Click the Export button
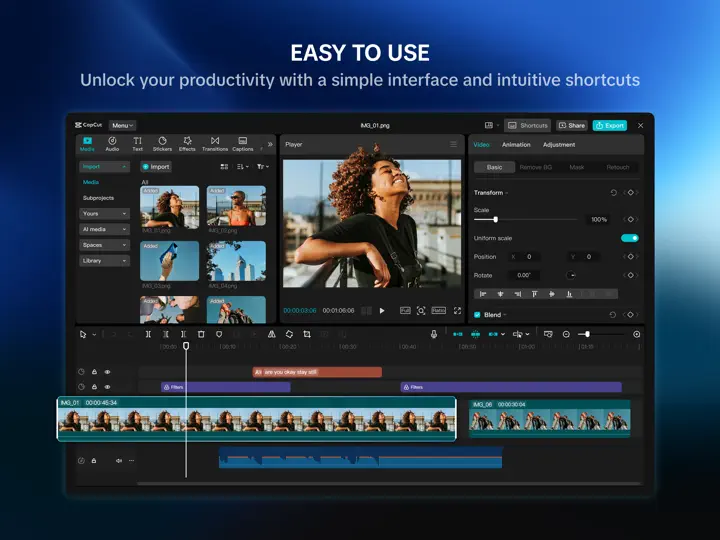Image resolution: width=720 pixels, height=540 pixels. pos(610,125)
